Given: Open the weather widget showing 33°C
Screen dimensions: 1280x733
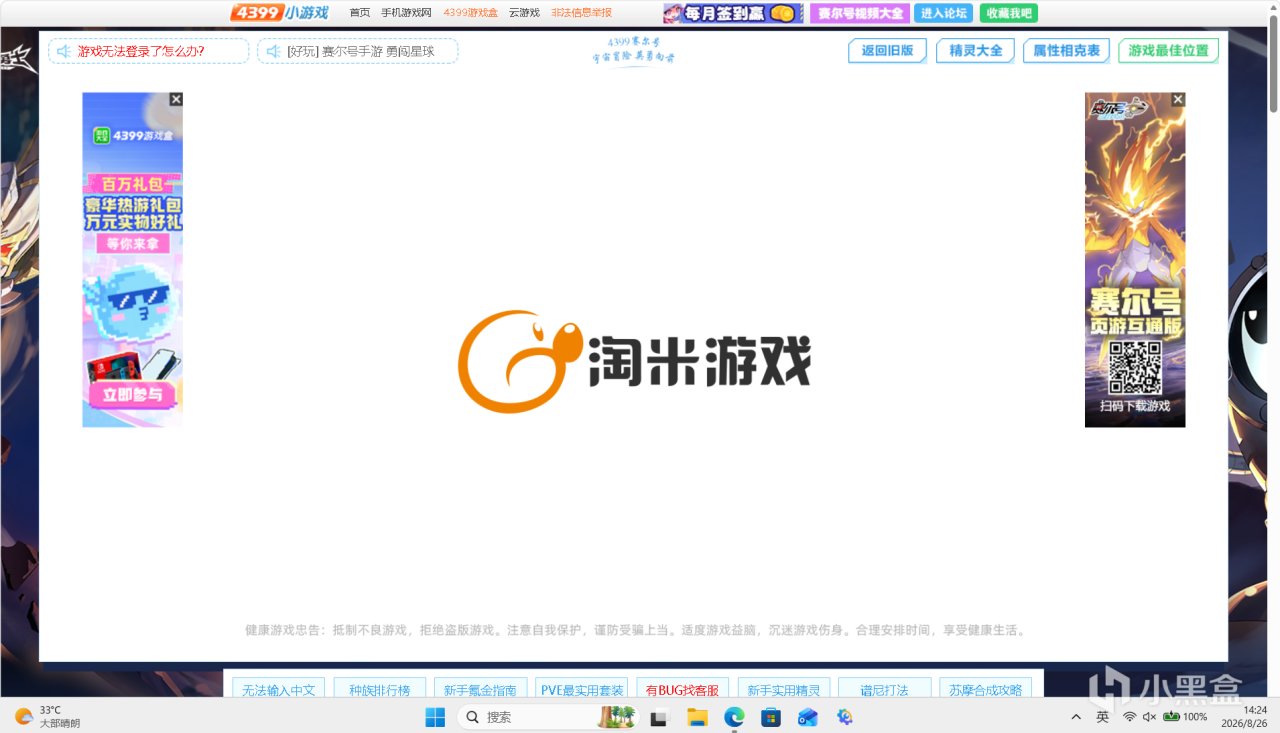Looking at the screenshot, I should (48, 716).
